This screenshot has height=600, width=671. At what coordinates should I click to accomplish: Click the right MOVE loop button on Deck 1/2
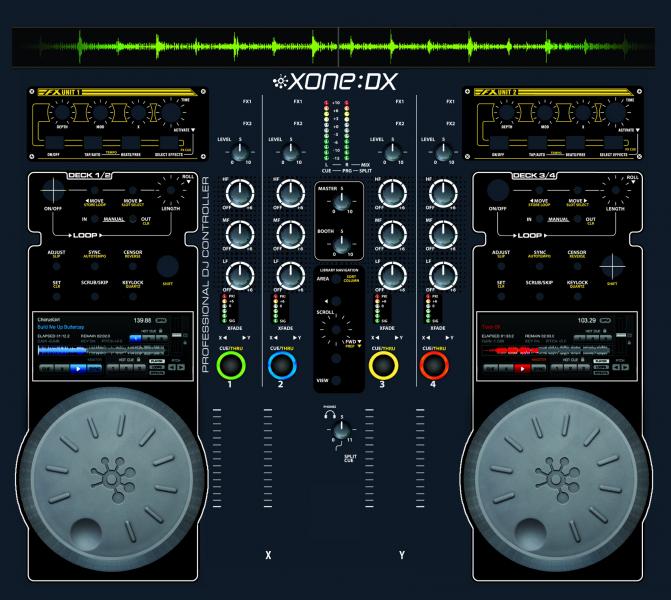133,190
